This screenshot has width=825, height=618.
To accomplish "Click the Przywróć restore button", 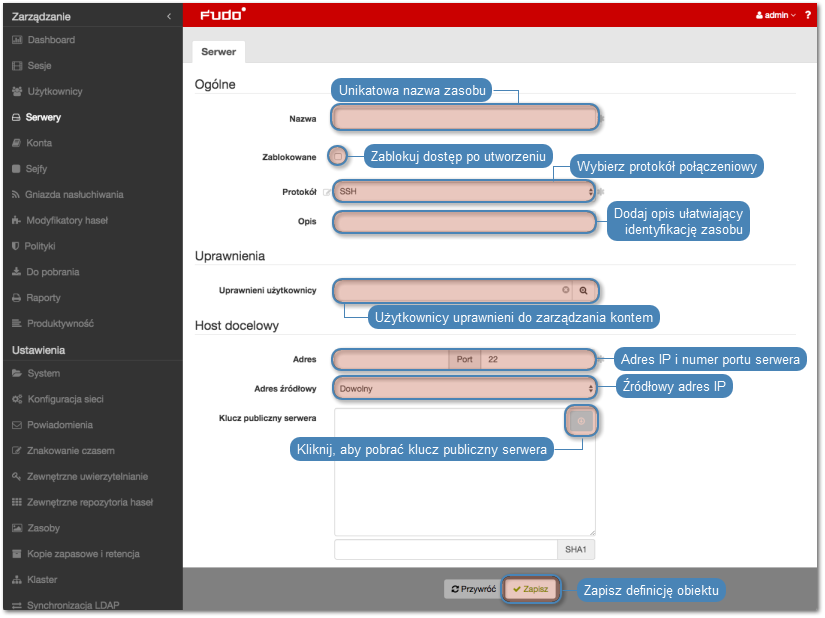I will click(474, 589).
